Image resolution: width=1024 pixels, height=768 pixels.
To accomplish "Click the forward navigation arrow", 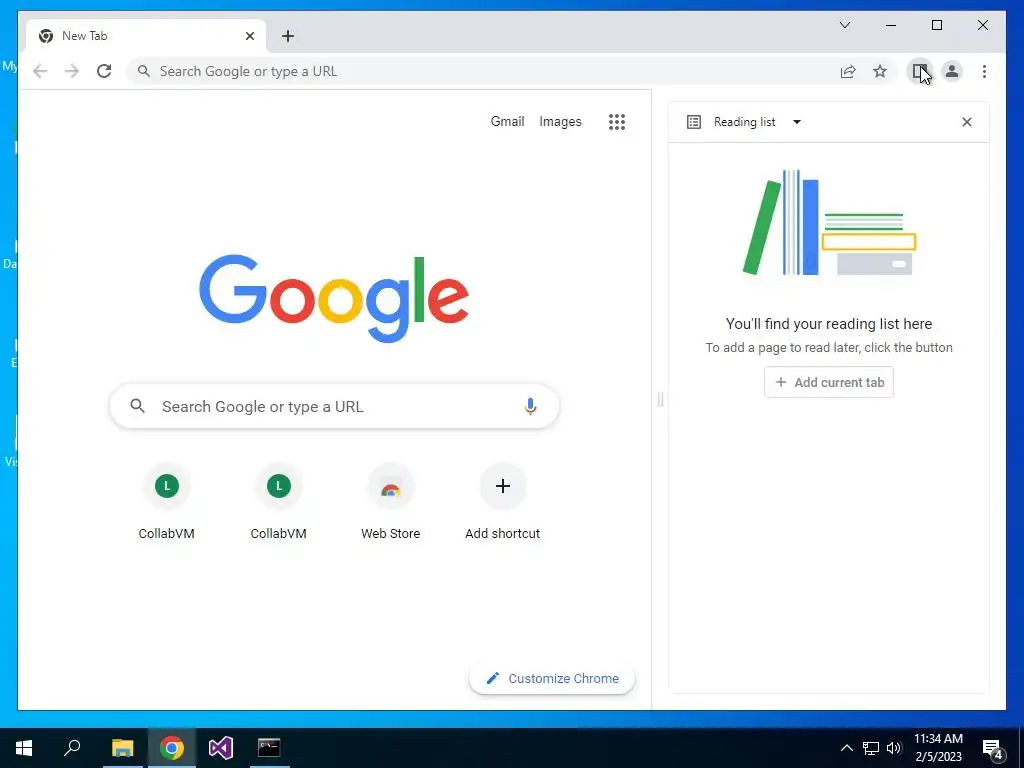I will (72, 71).
